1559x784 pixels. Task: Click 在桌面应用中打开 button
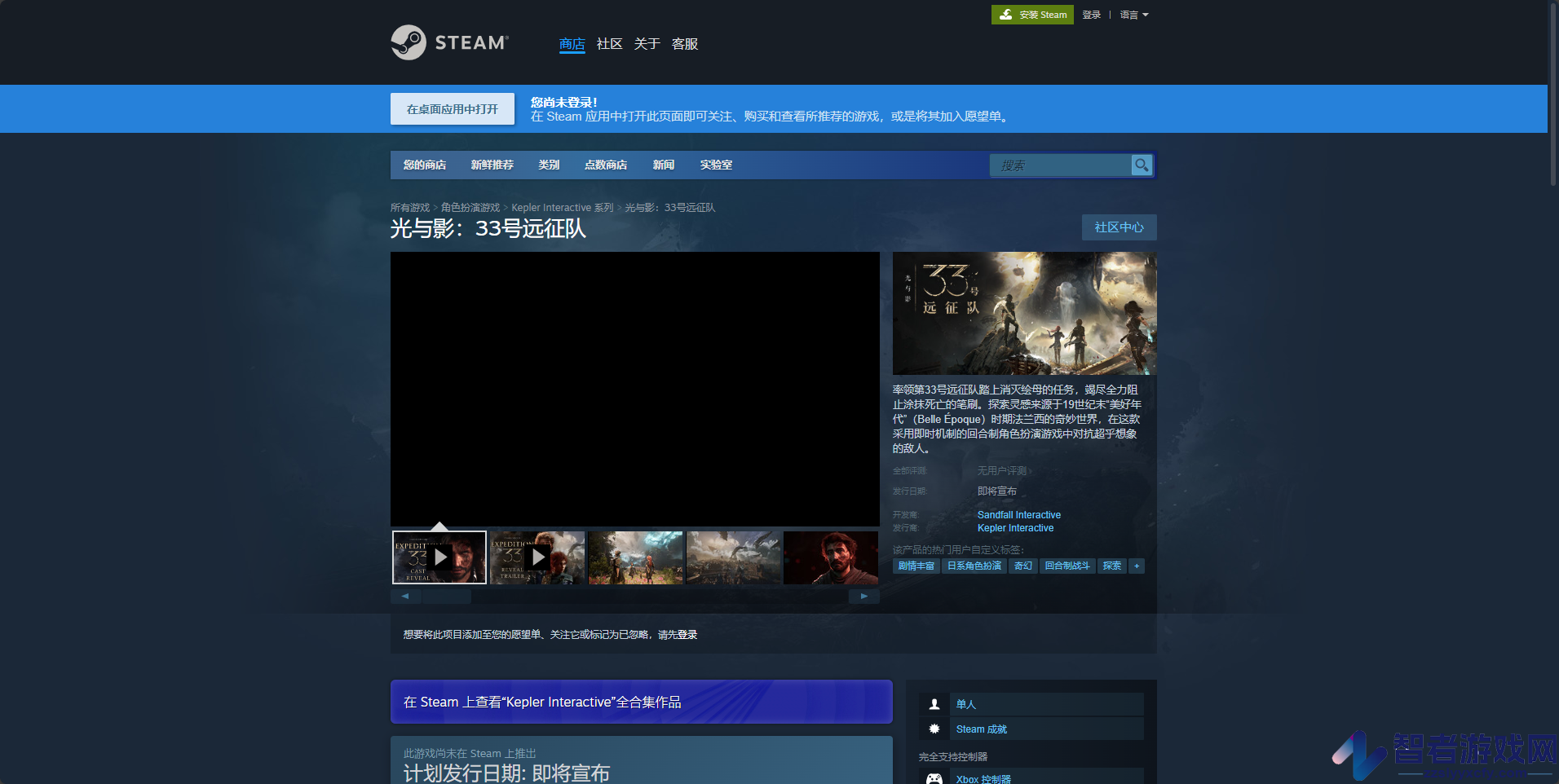pyautogui.click(x=453, y=109)
